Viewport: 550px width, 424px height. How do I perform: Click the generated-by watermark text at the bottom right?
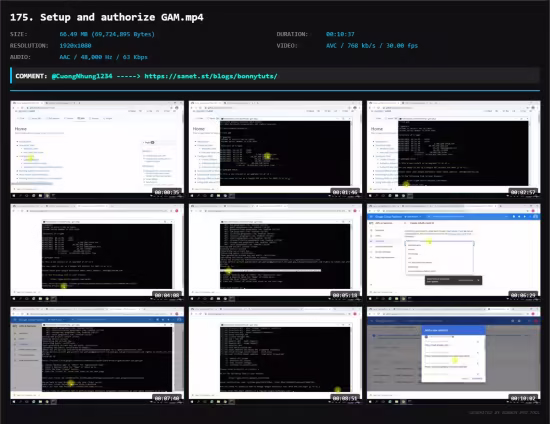coord(504,412)
